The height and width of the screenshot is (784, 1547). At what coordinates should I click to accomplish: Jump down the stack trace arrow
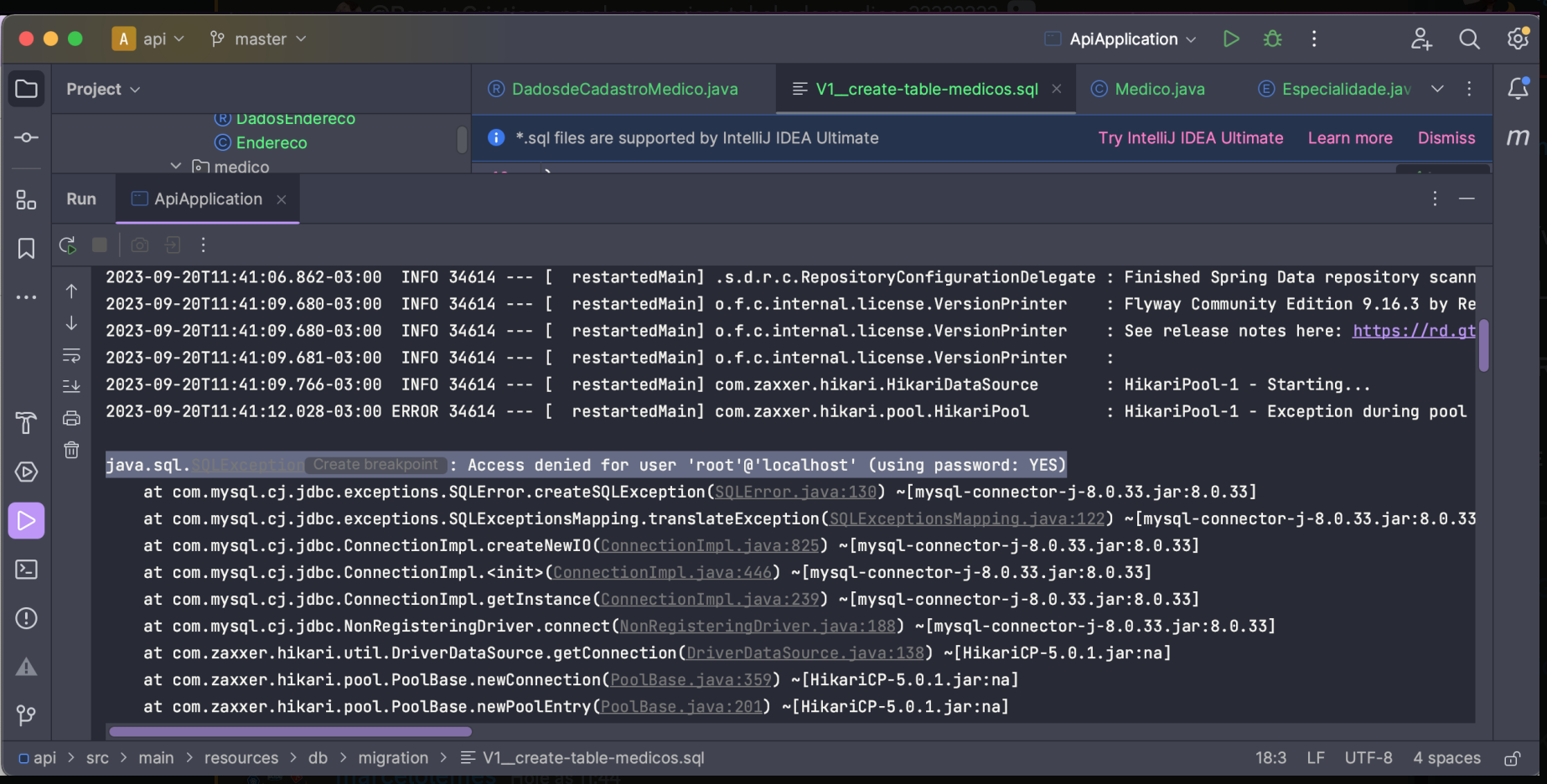(71, 323)
